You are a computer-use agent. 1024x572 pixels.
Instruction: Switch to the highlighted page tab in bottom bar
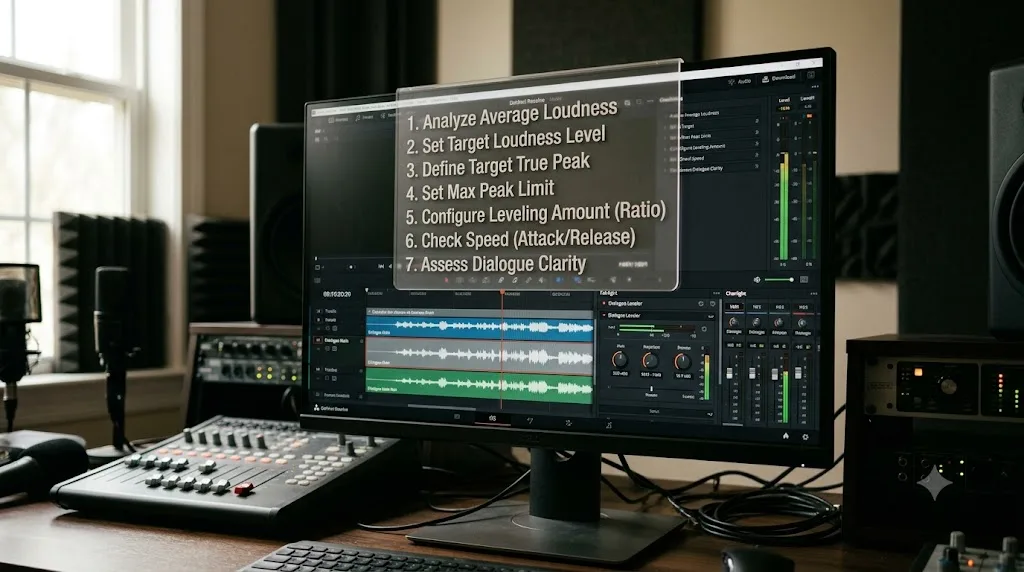click(x=492, y=419)
